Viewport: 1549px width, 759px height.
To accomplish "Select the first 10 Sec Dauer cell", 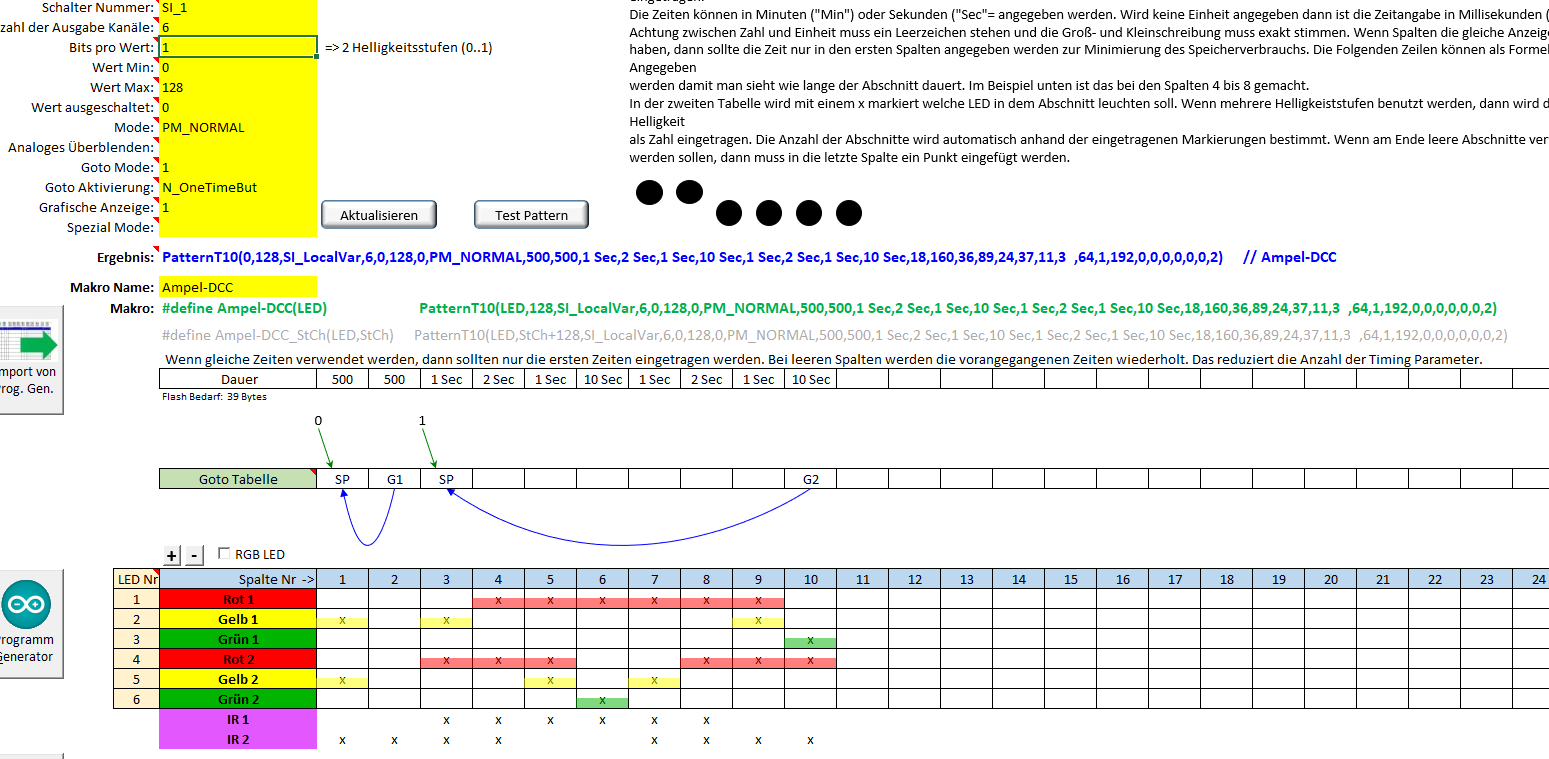I will (602, 379).
